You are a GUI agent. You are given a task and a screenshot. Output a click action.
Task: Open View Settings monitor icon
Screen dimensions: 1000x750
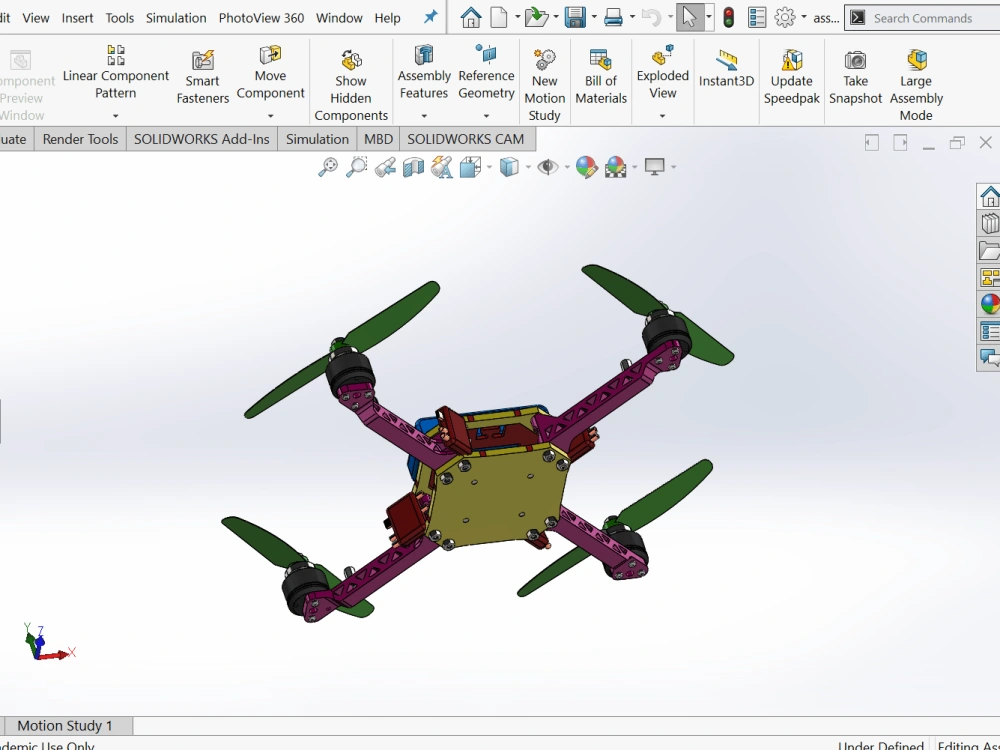tap(654, 167)
